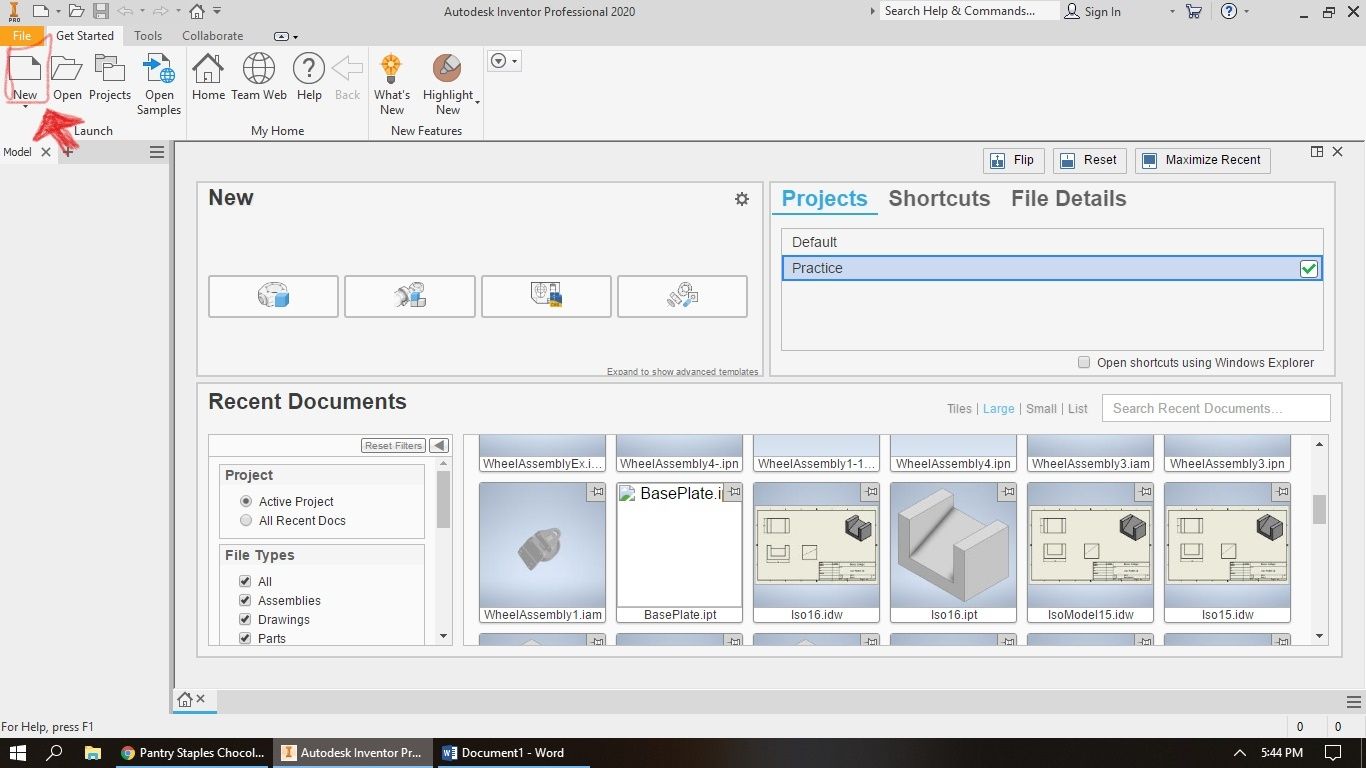Open the Tools ribbon tab

[147, 35]
